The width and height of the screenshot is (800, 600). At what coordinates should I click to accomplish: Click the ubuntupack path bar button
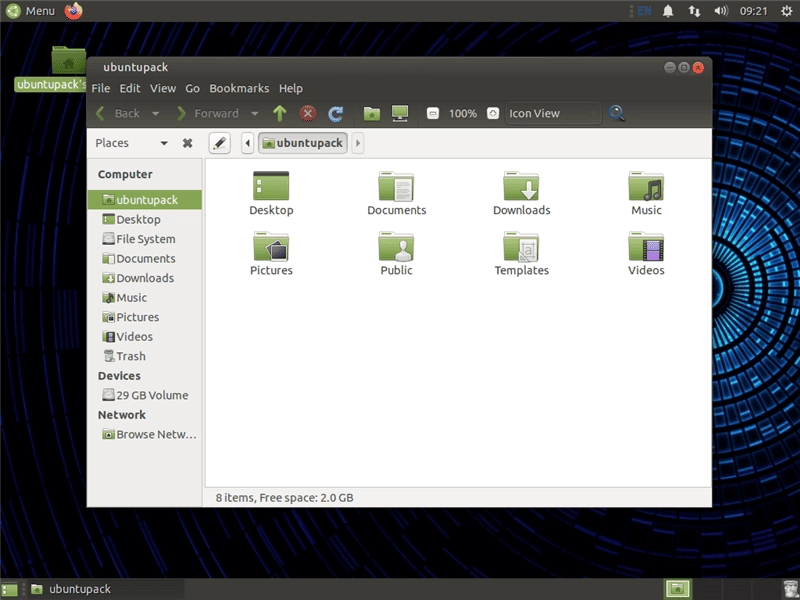pos(303,143)
